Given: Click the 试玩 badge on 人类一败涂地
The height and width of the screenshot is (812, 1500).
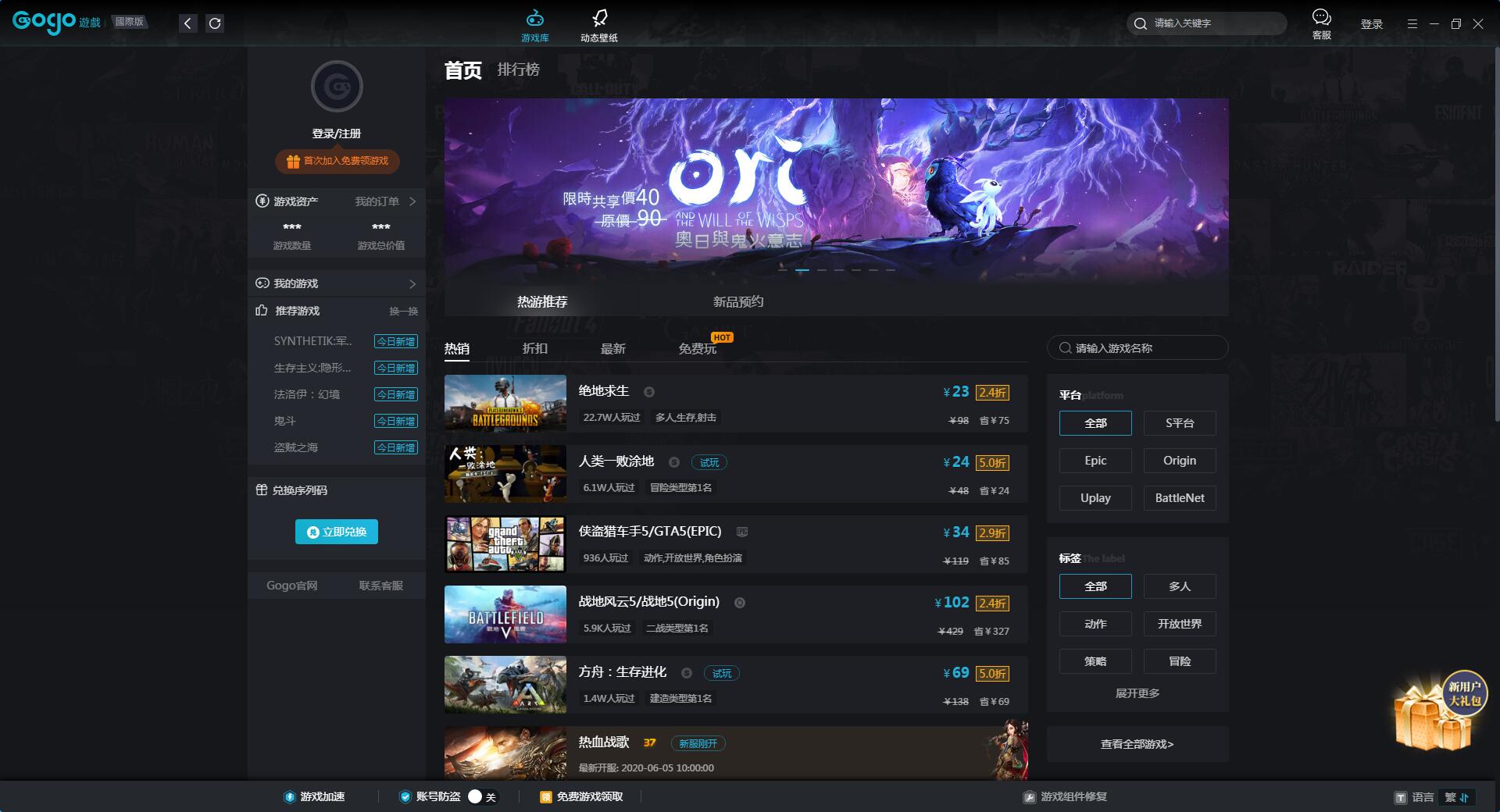Looking at the screenshot, I should [x=709, y=462].
